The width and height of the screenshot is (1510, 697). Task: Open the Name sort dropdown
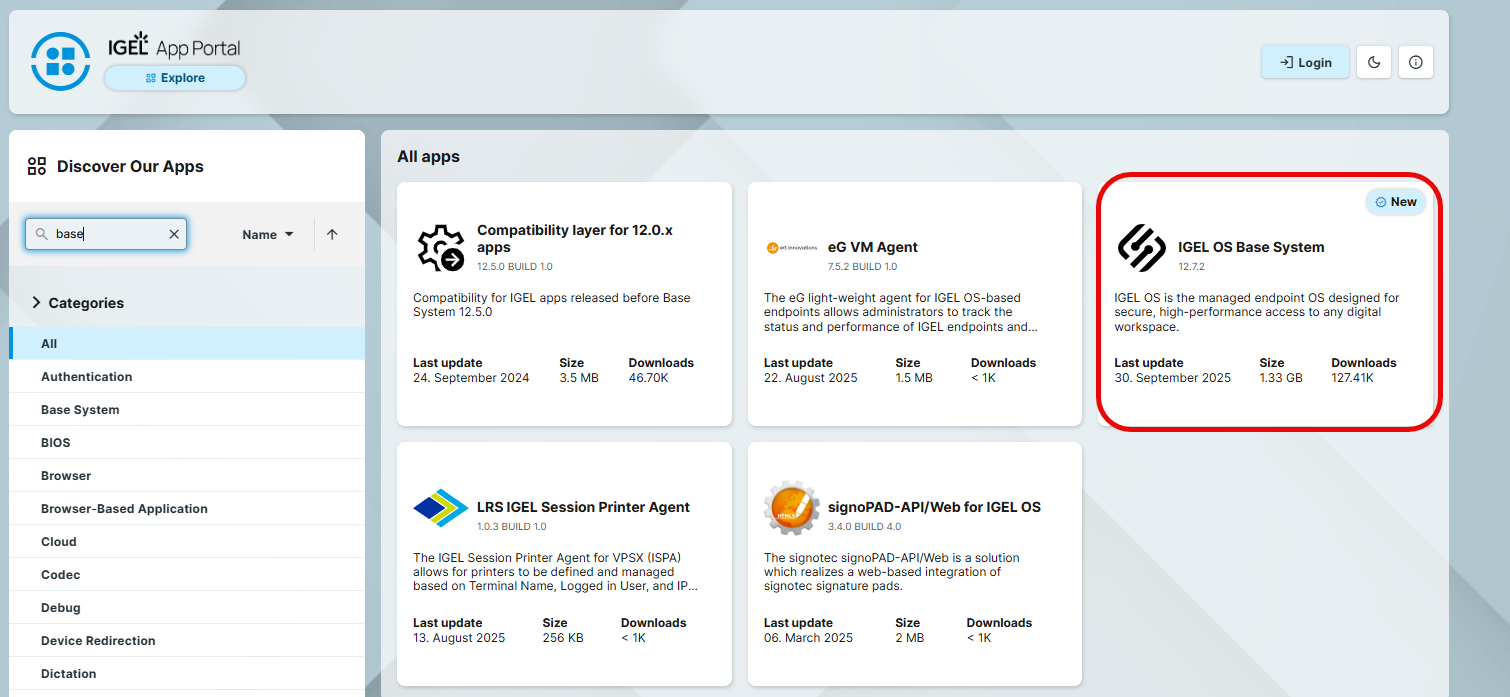point(268,234)
